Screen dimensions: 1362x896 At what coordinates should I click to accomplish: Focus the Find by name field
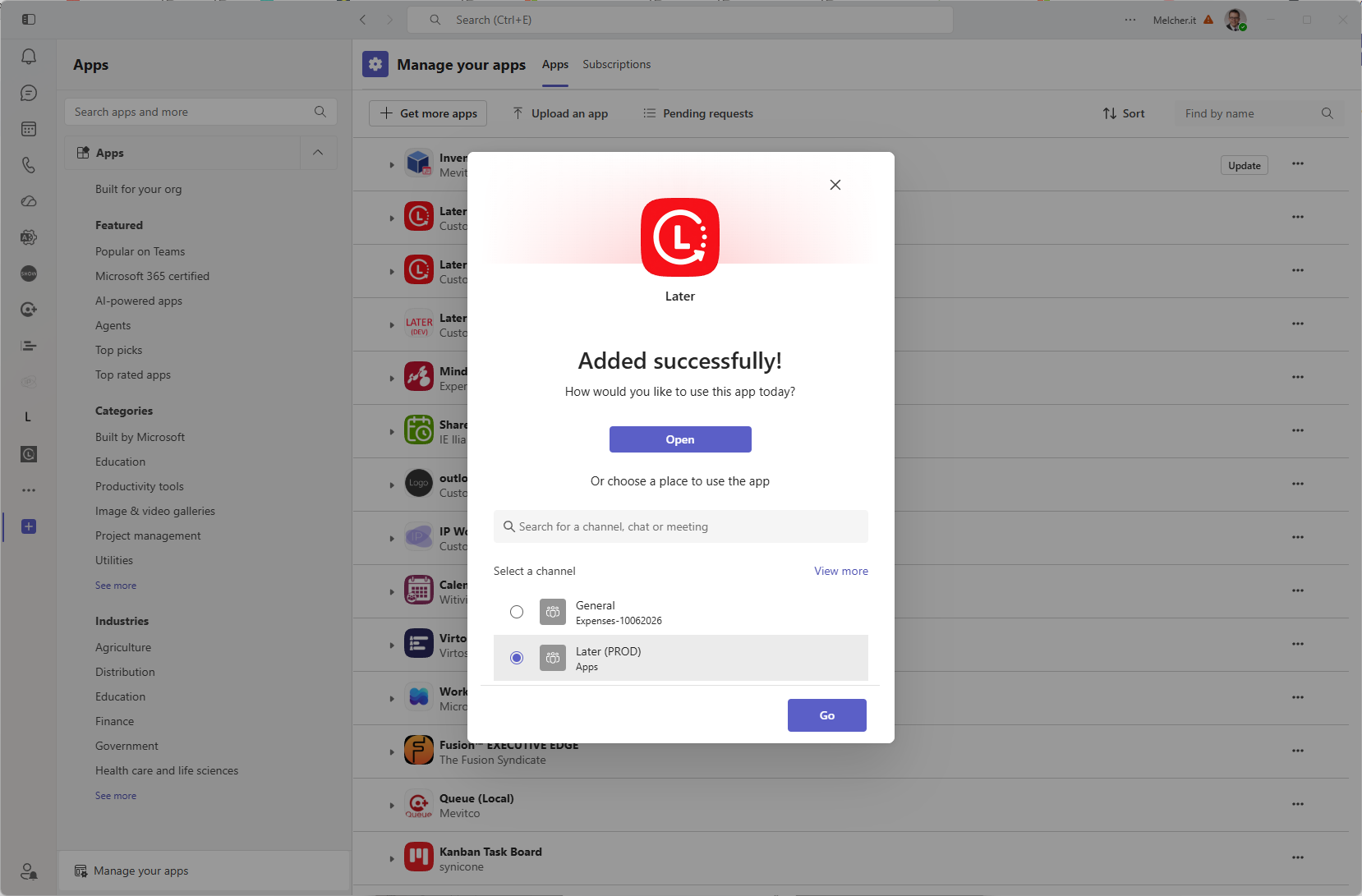(x=1259, y=113)
